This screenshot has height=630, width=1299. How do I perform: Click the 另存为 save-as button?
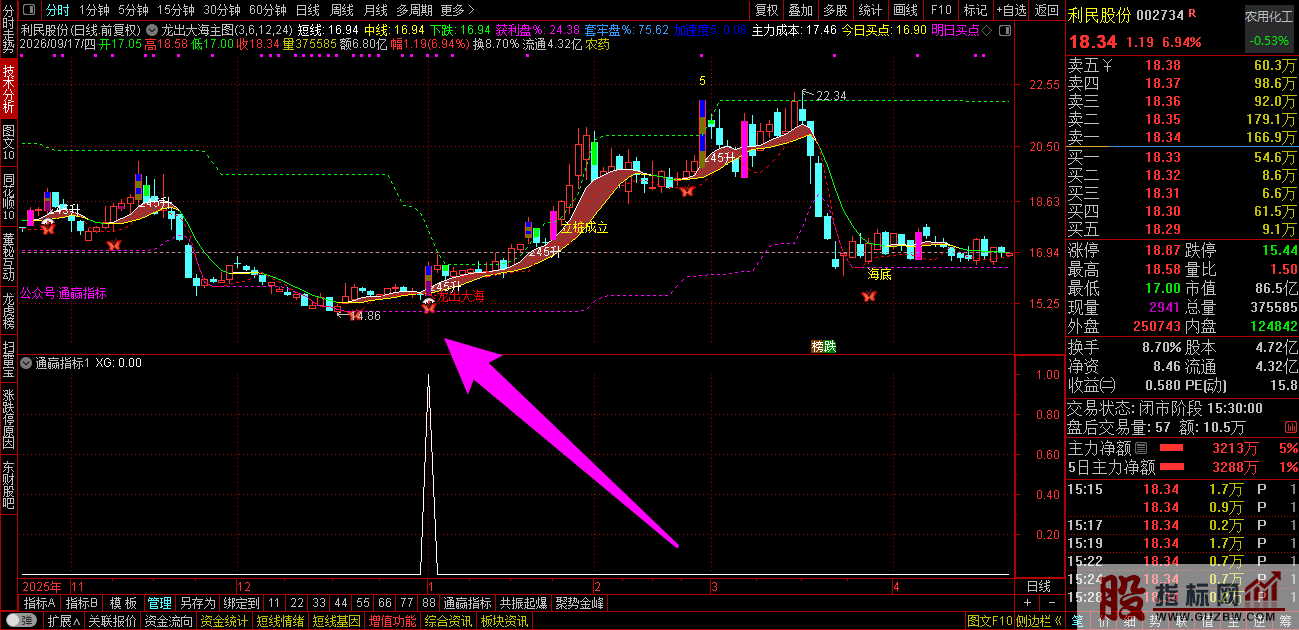coord(197,603)
